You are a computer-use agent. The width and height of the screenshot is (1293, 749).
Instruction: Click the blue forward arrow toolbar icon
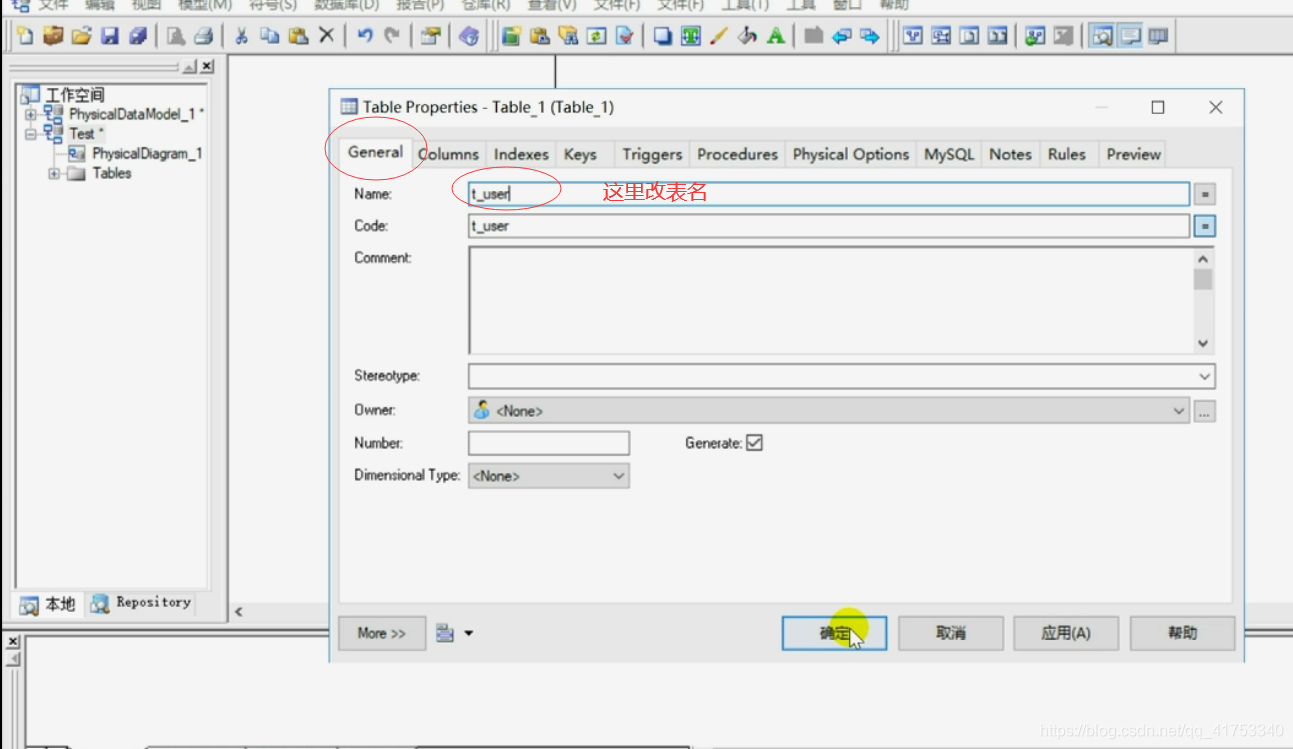click(870, 36)
